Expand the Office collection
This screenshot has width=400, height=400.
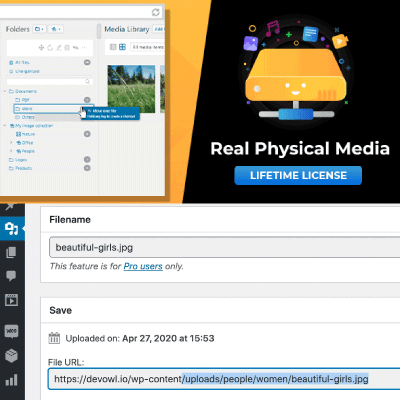pos(11,143)
